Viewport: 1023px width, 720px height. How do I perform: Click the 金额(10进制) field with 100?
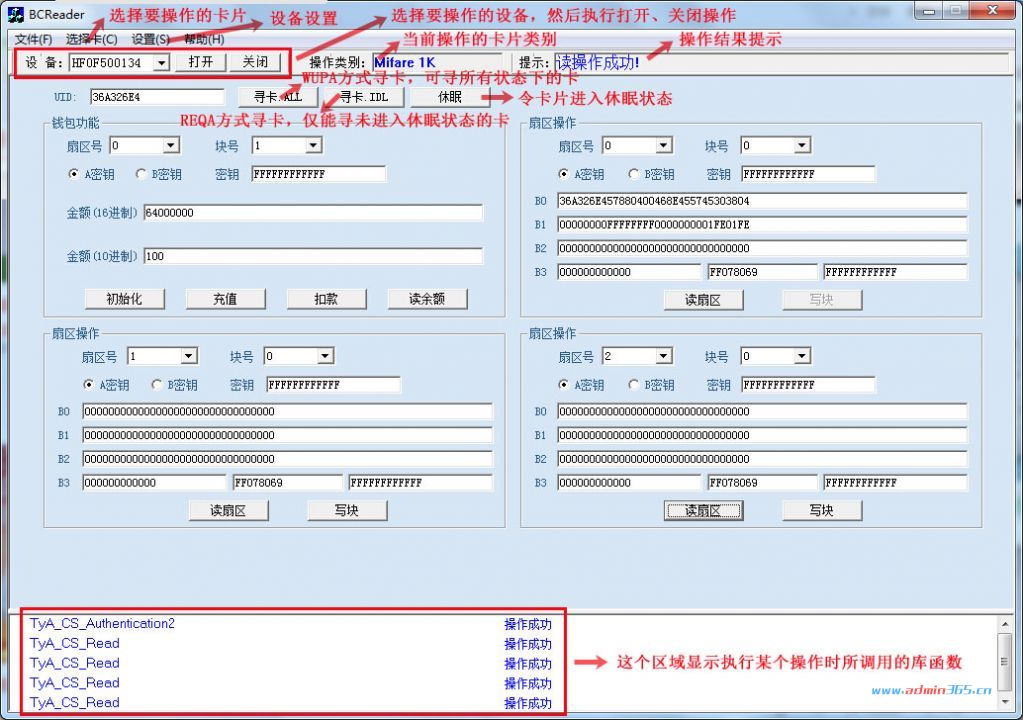(x=313, y=256)
